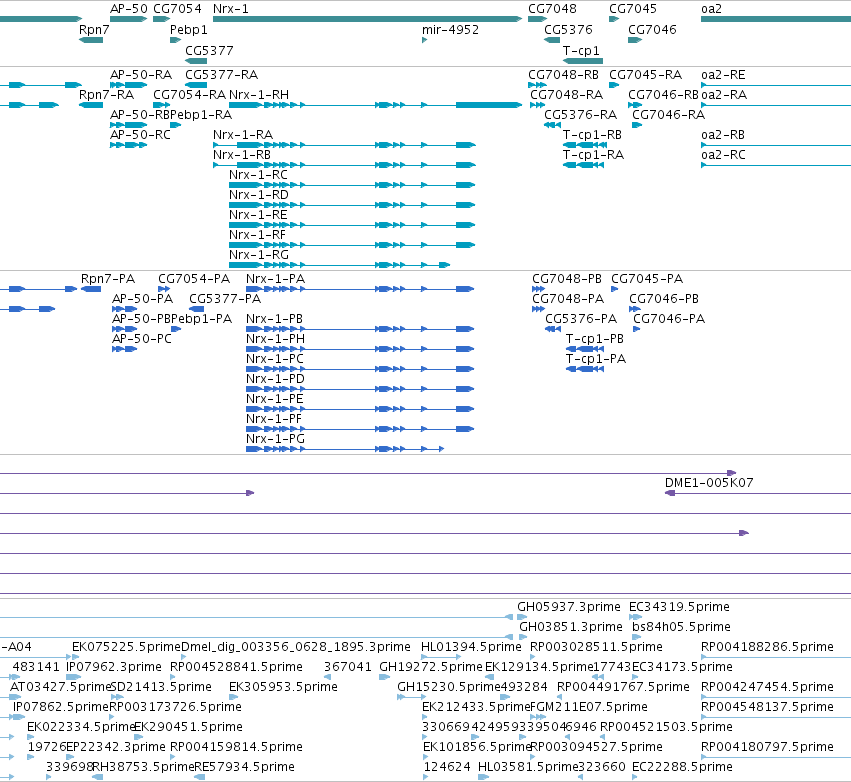
Task: Open EST RP004188286.5prime label
Action: (x=767, y=647)
